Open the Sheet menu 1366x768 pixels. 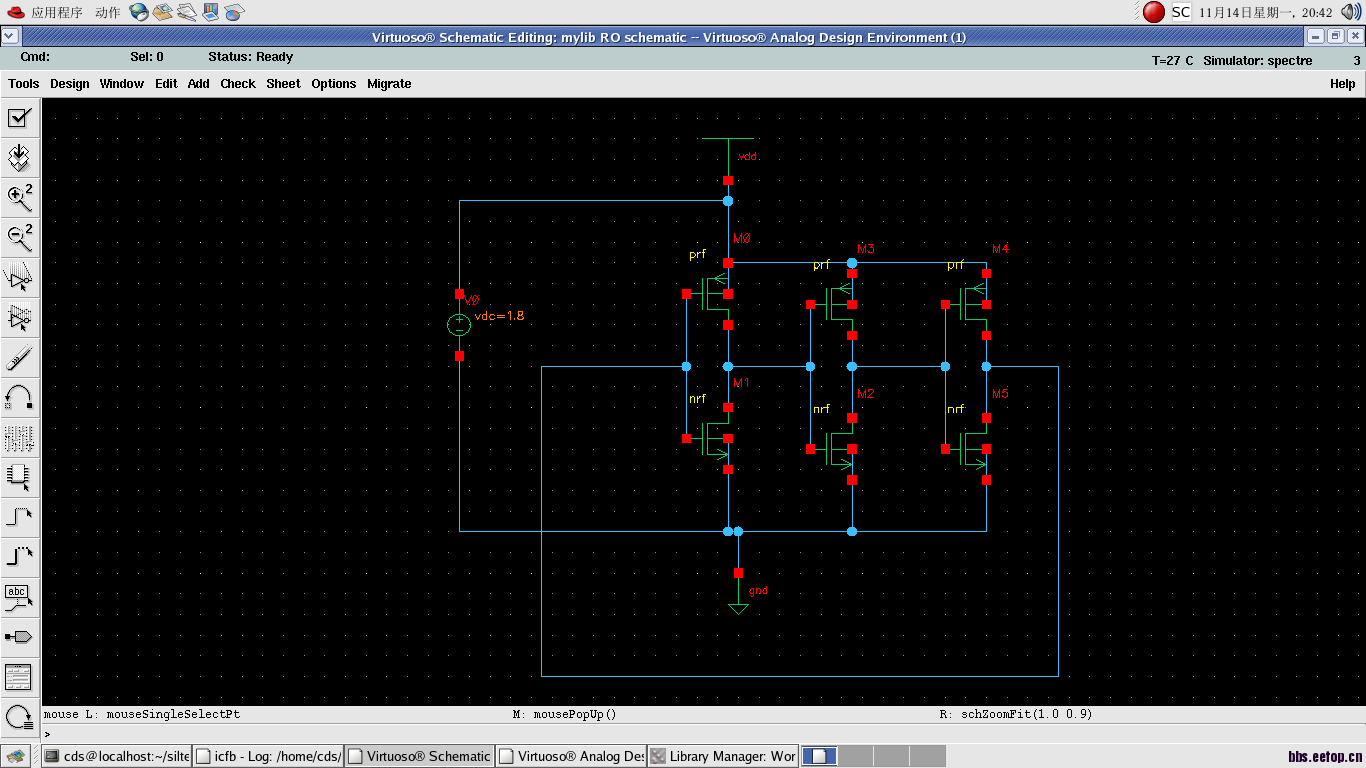click(x=283, y=84)
